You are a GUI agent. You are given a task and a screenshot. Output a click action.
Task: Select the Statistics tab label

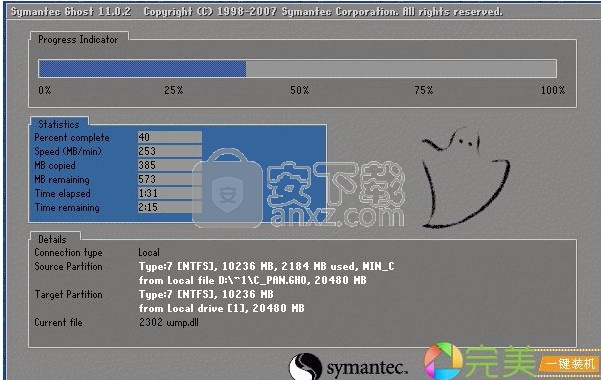coord(59,124)
